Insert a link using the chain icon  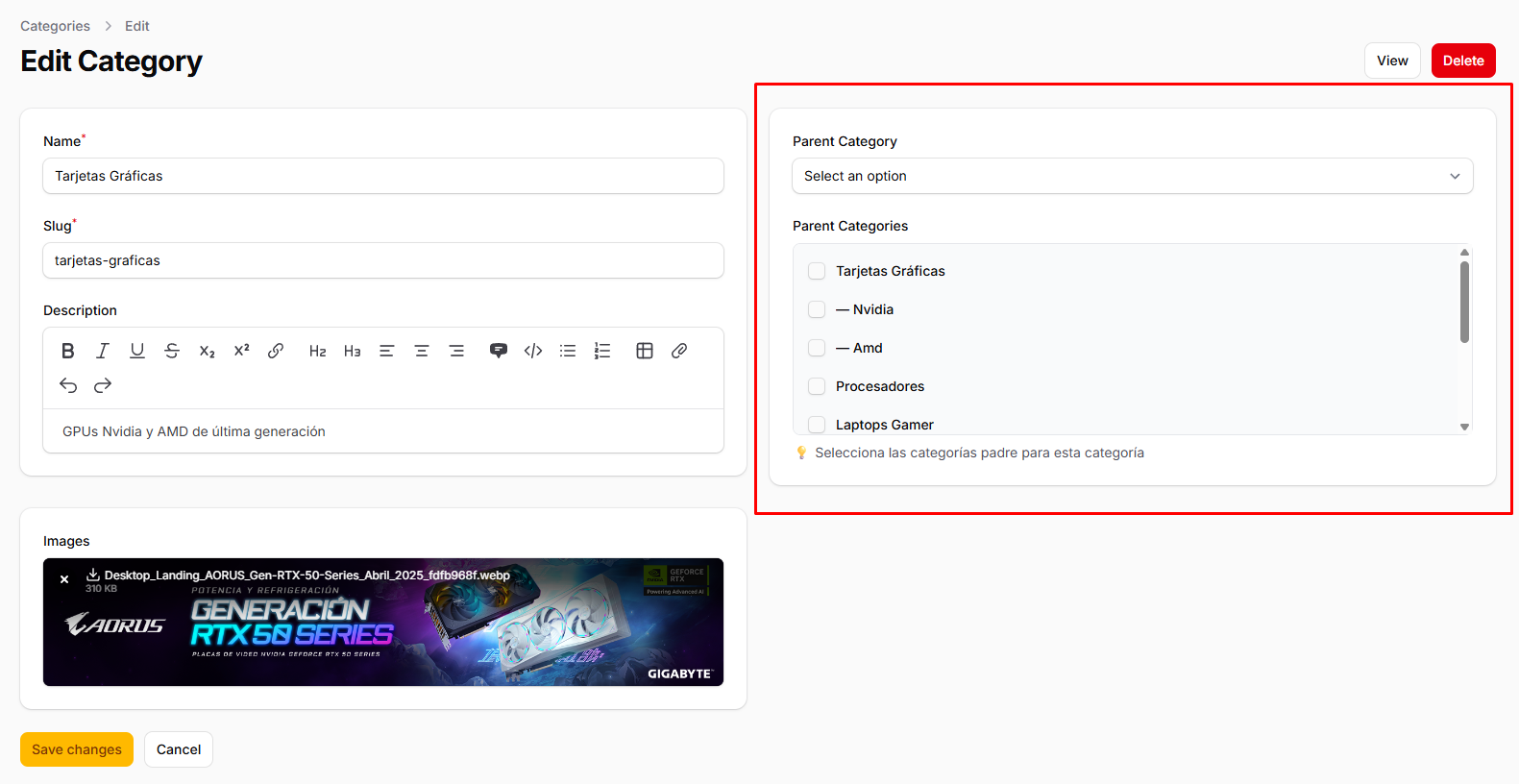pyautogui.click(x=276, y=351)
